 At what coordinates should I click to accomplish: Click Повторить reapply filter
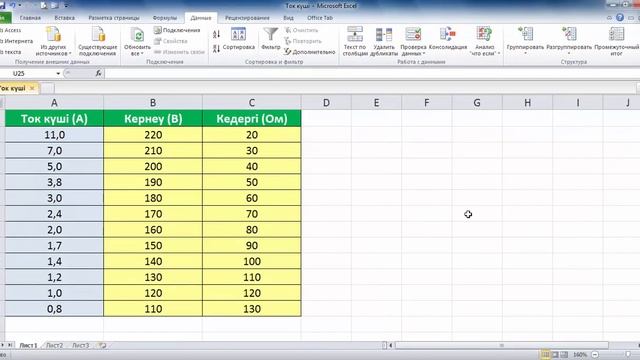(x=303, y=41)
